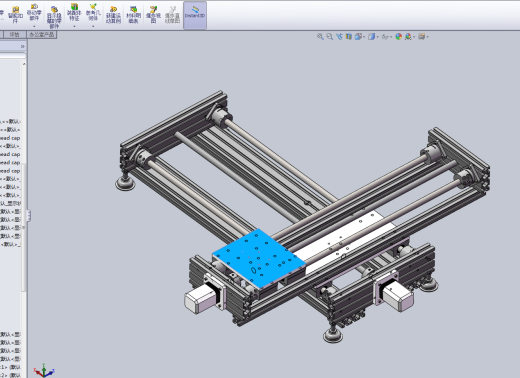Expand the View Settings dropdown arrow
The image size is (520, 378).
427,37
